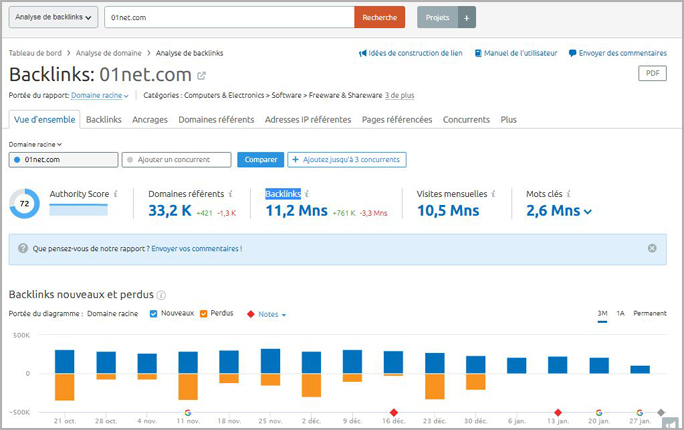This screenshot has width=684, height=430.
Task: Click the blue dot swatch in 01net.com field
Action: [x=17, y=160]
